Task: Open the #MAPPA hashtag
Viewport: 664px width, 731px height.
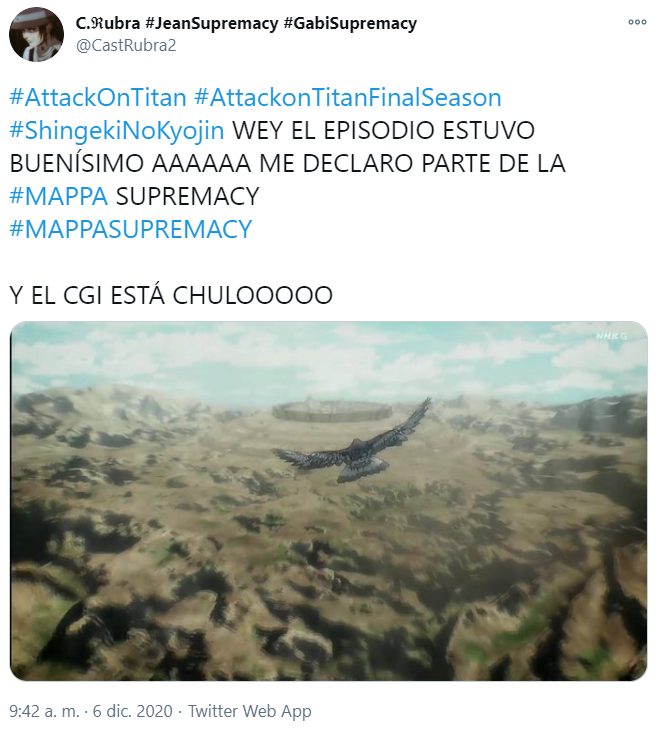Action: pyautogui.click(x=59, y=196)
